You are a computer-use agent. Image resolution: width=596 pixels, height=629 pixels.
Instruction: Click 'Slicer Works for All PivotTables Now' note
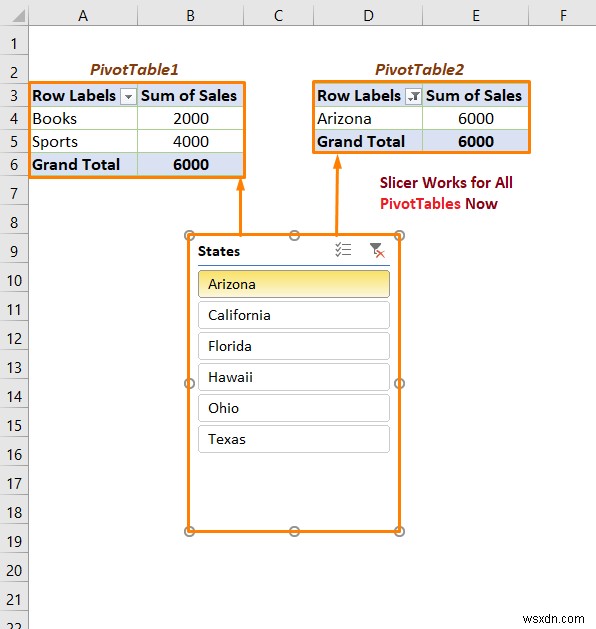click(x=446, y=193)
